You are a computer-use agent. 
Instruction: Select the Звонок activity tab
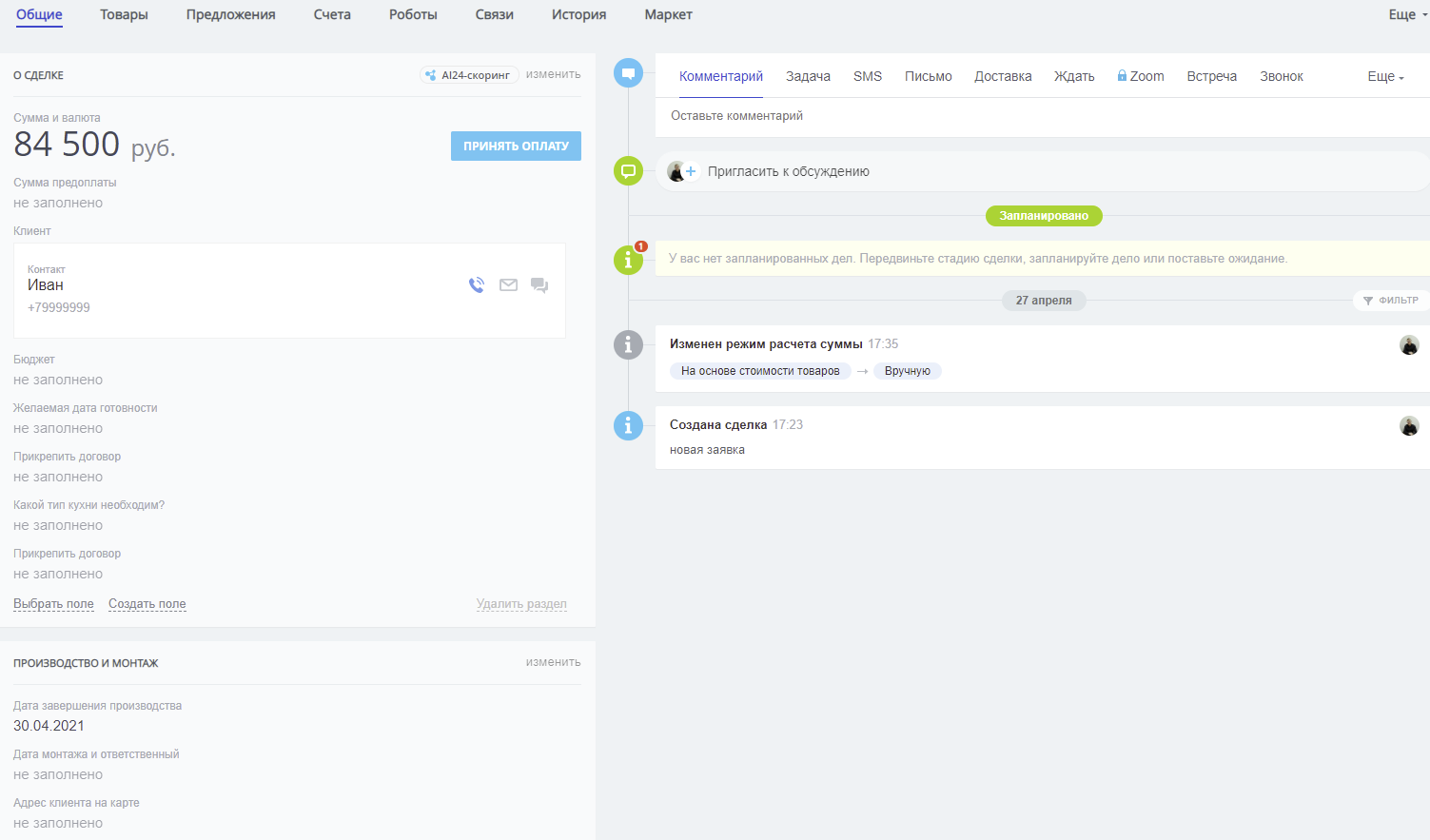pyautogui.click(x=1282, y=76)
